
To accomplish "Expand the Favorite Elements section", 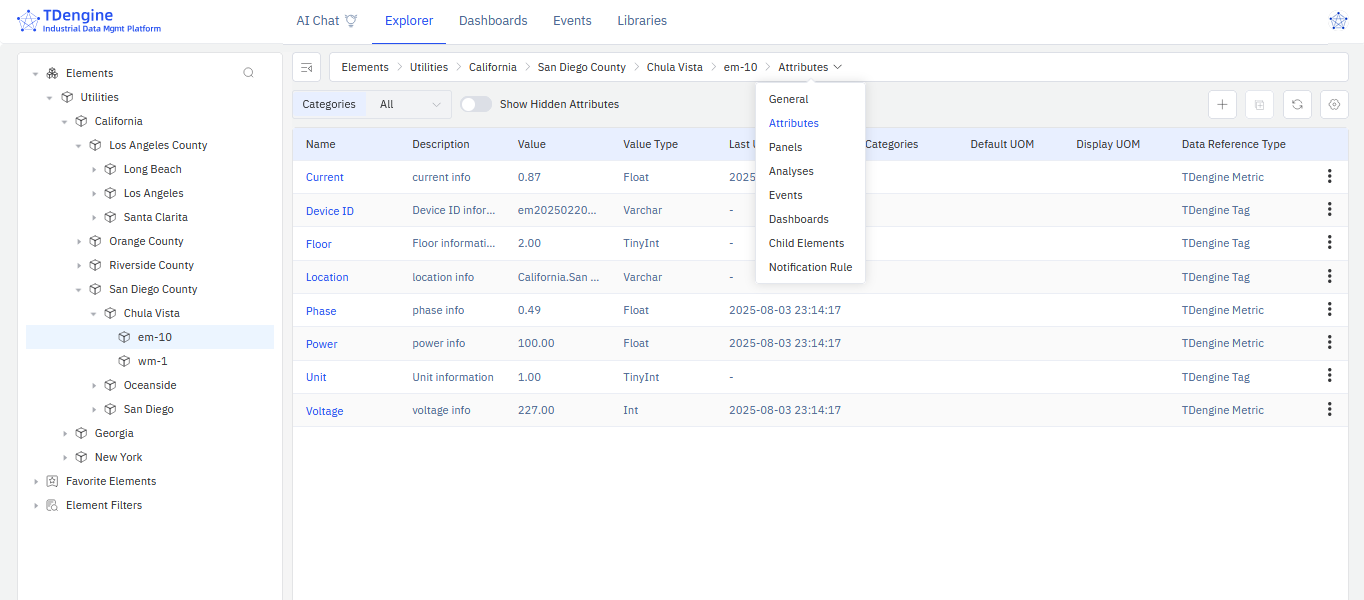I will pos(37,481).
